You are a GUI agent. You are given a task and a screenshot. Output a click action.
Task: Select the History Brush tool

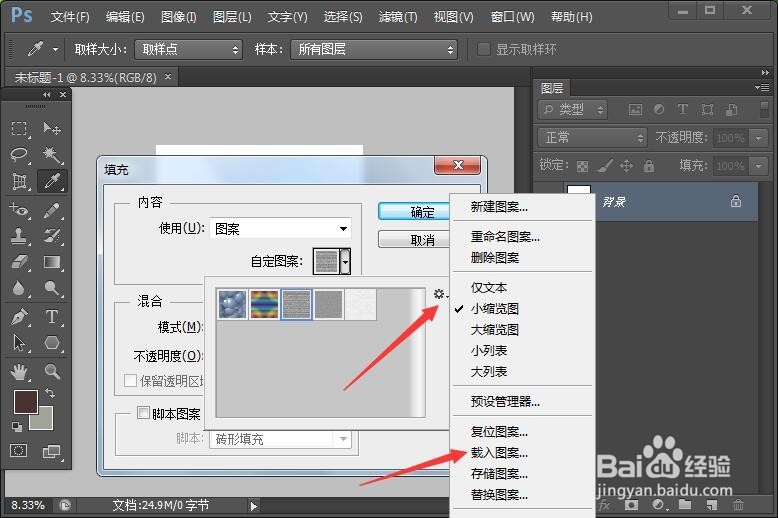52,236
